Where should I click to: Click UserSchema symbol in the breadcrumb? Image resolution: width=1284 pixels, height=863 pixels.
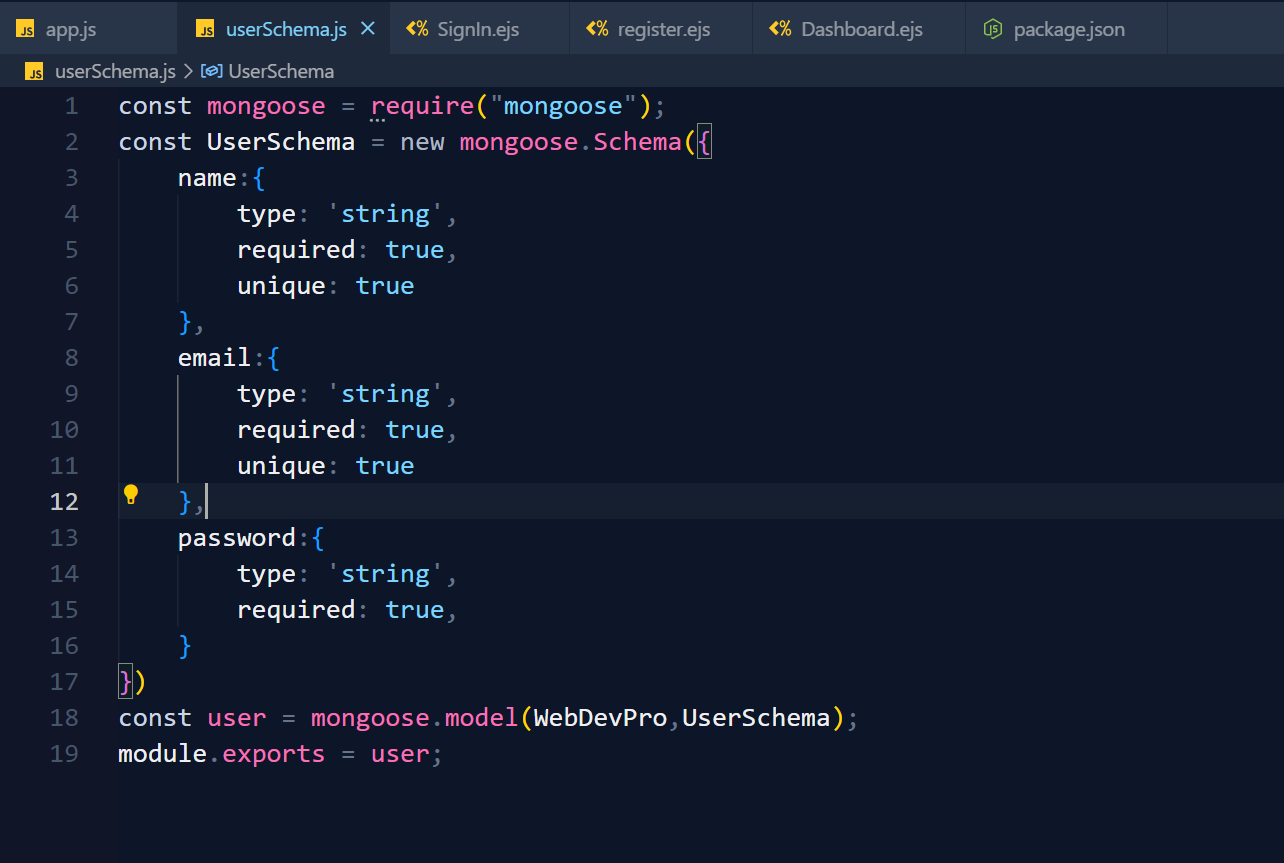pos(281,71)
